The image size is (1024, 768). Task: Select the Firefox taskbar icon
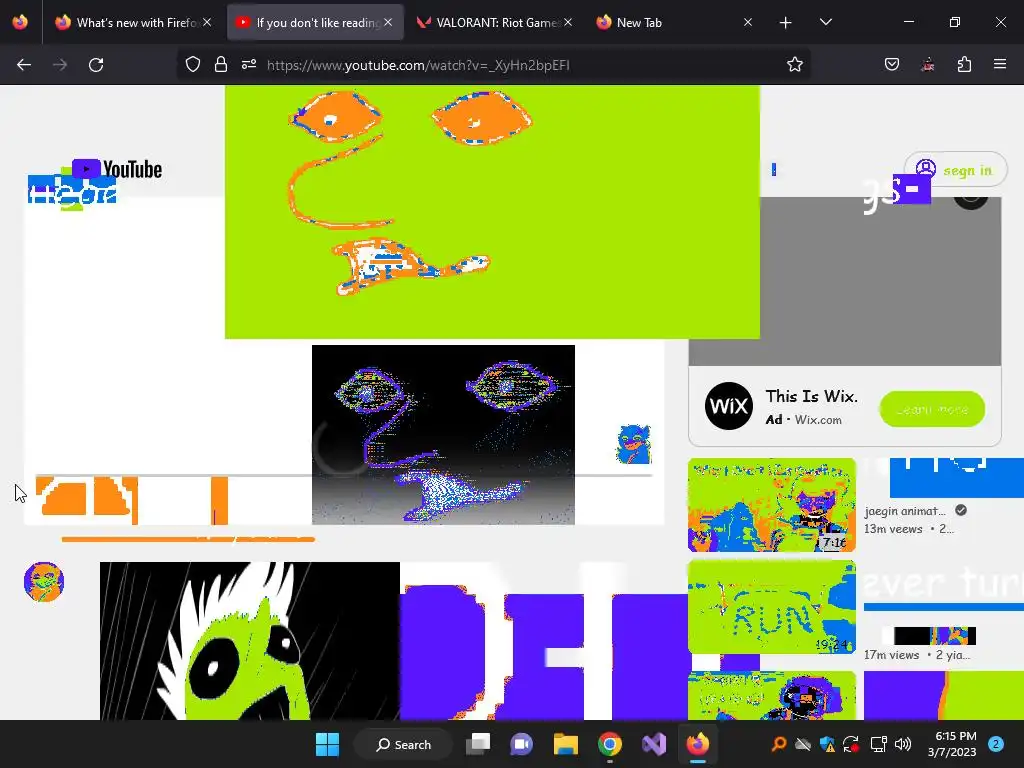(x=697, y=744)
